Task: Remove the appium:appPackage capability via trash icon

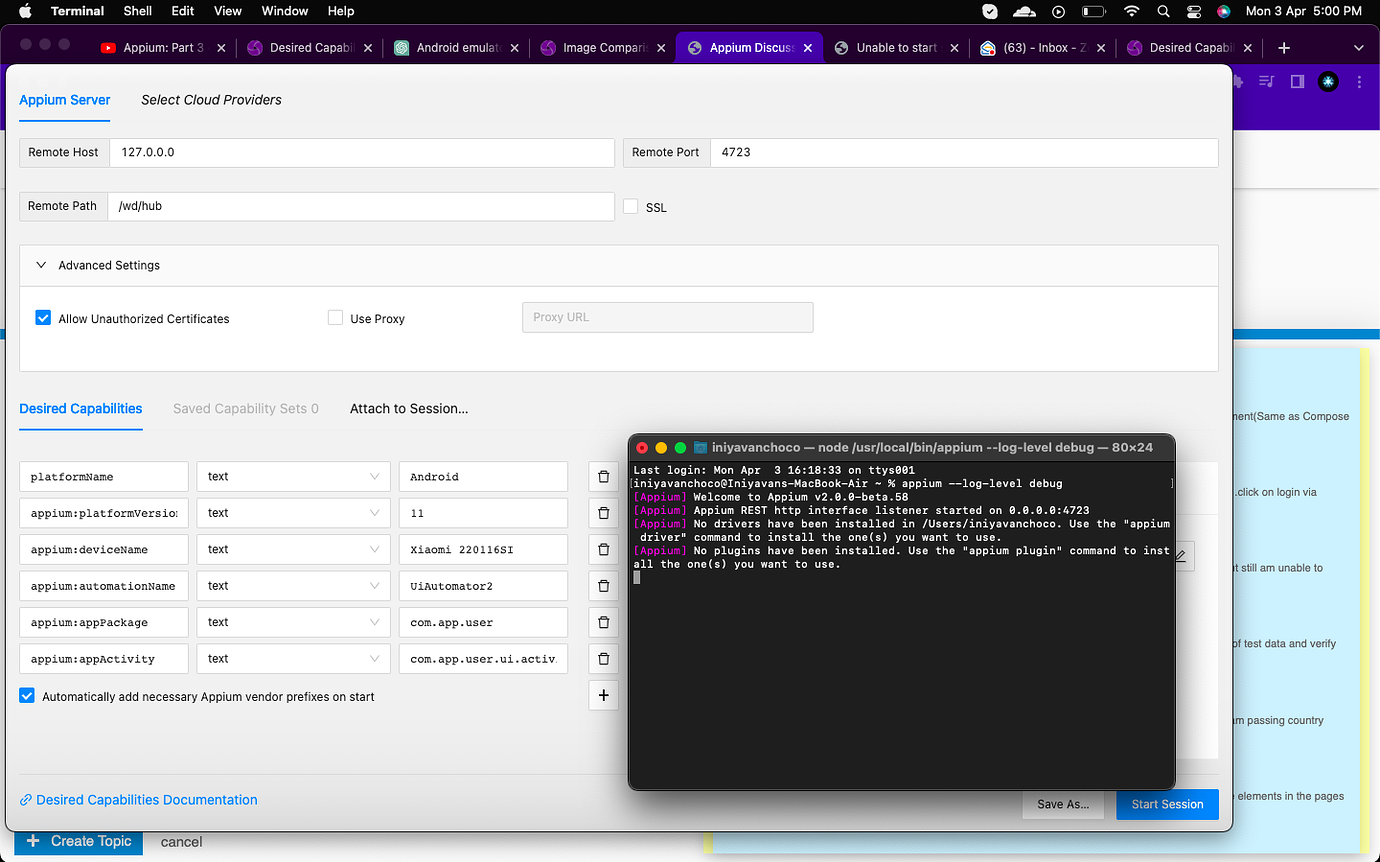Action: tap(603, 623)
